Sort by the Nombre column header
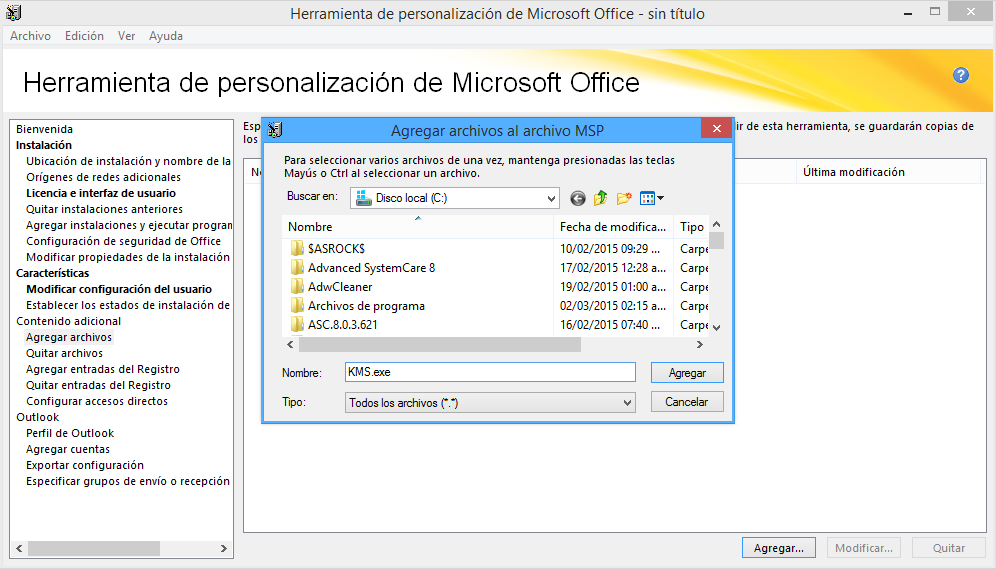This screenshot has height=569, width=996. click(418, 227)
